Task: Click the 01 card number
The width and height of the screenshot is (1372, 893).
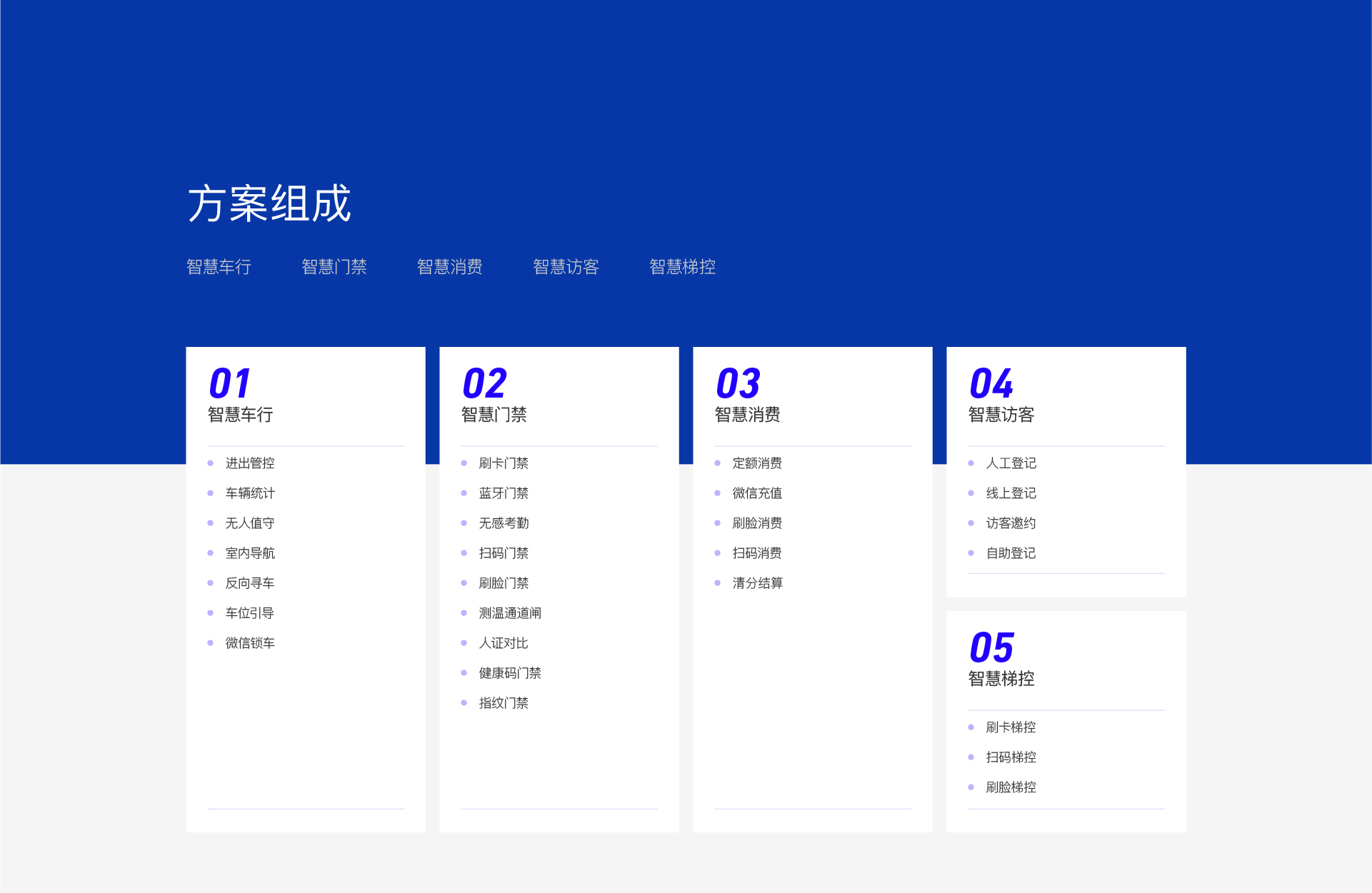Action: pos(230,383)
